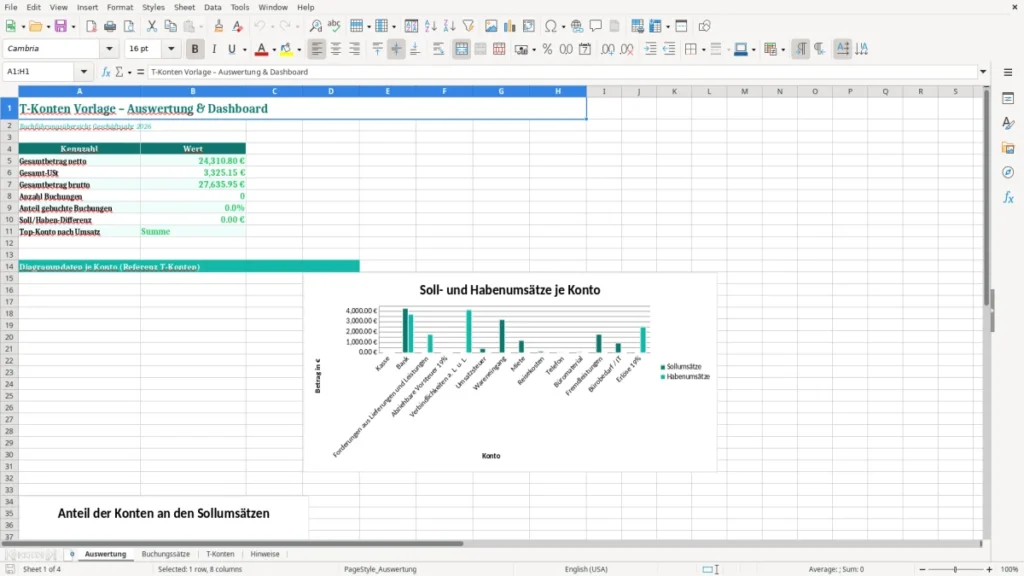
Task: Align cell text left
Action: [317, 49]
